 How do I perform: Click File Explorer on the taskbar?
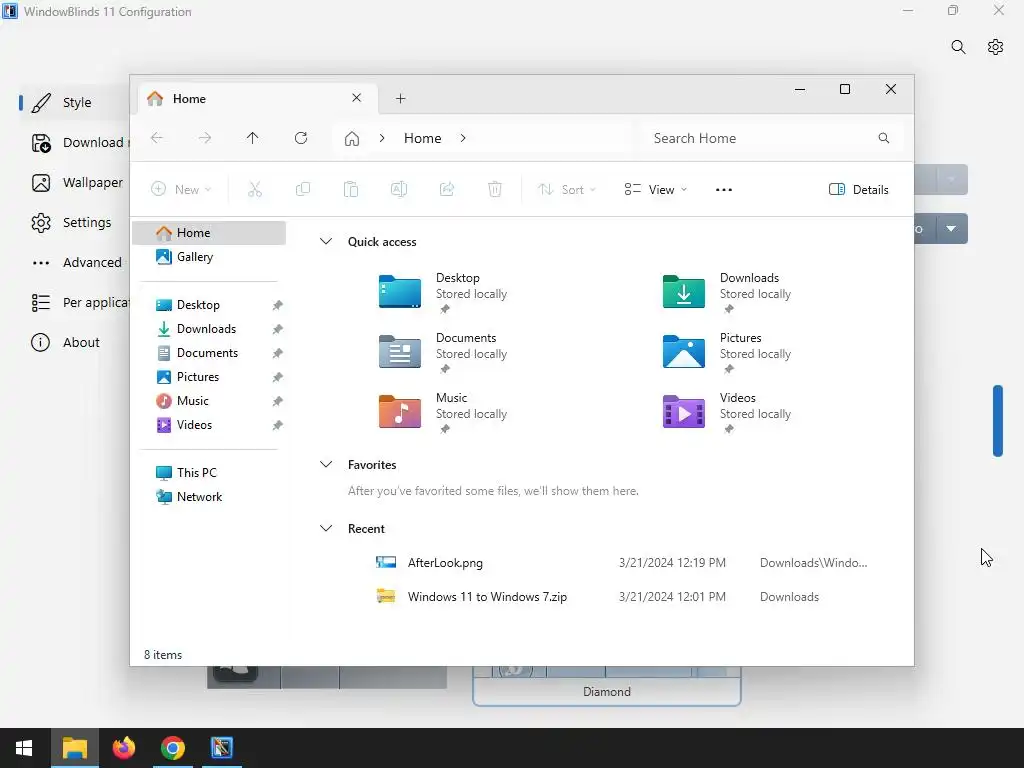pyautogui.click(x=75, y=748)
